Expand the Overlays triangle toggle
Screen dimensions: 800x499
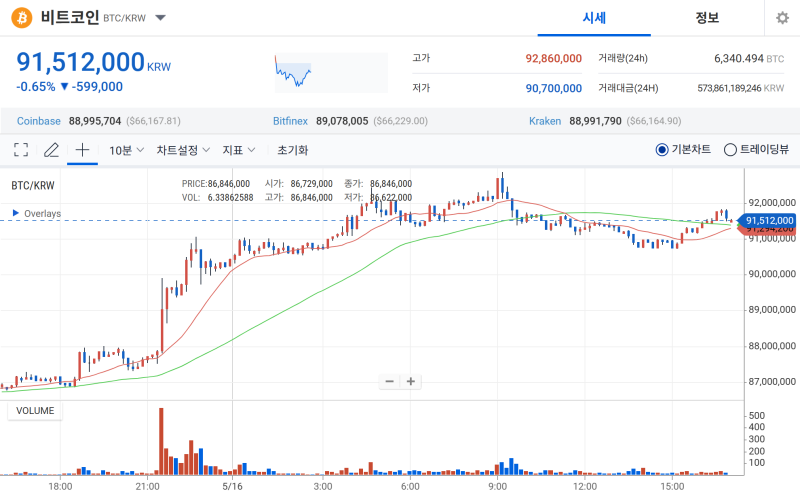pos(15,213)
